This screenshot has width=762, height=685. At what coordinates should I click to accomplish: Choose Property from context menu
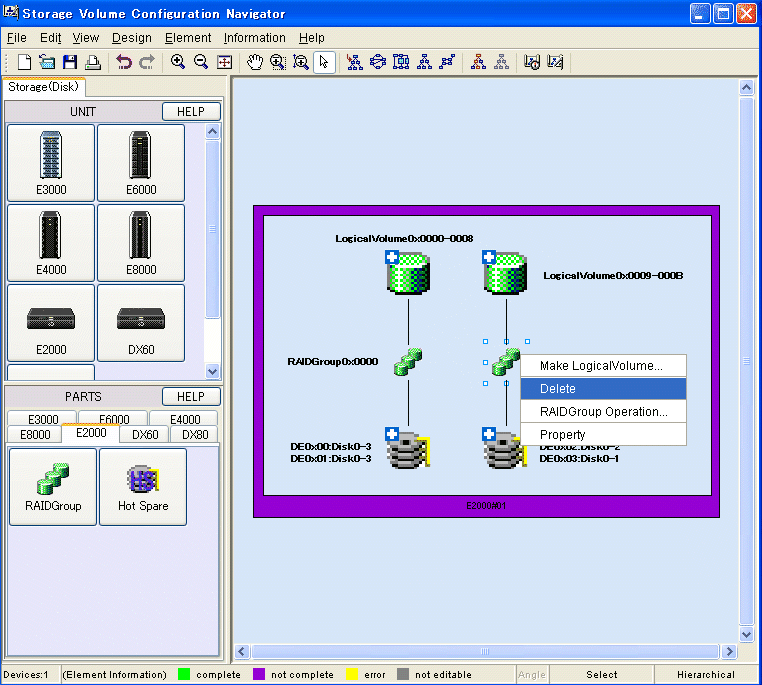tap(603, 434)
